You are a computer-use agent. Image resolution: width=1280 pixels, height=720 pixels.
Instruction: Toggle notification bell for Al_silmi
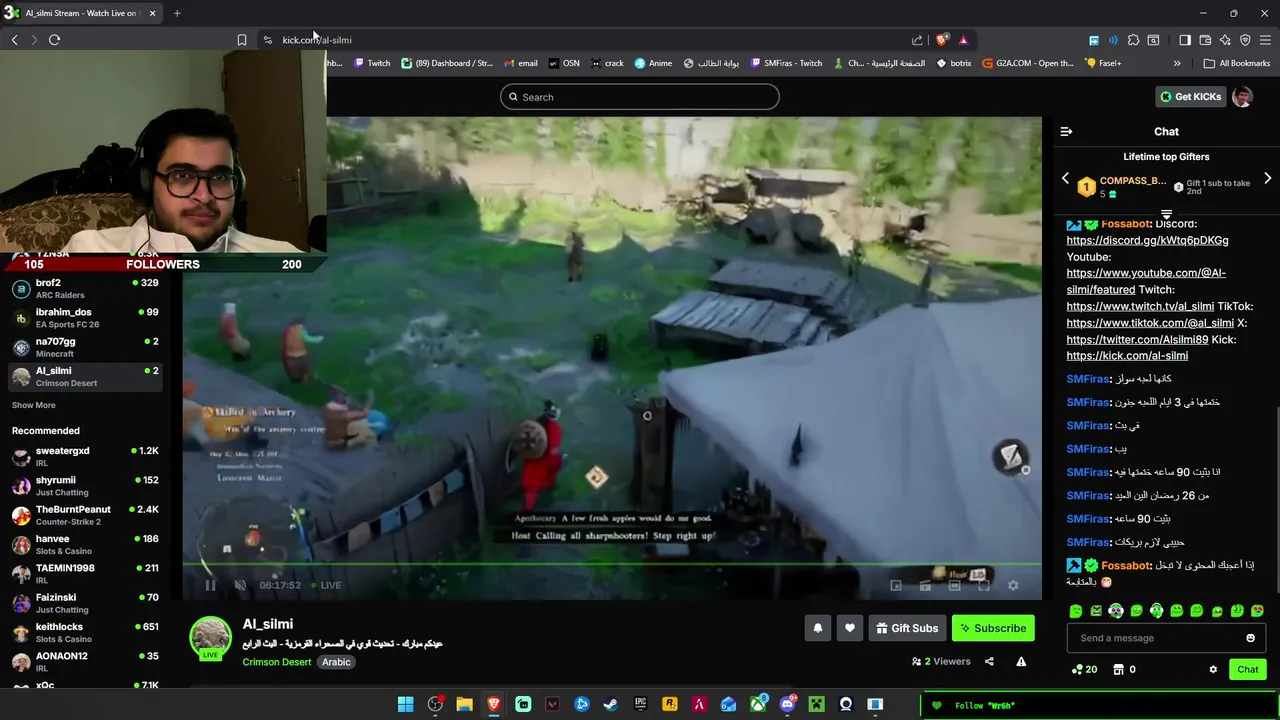click(x=817, y=628)
